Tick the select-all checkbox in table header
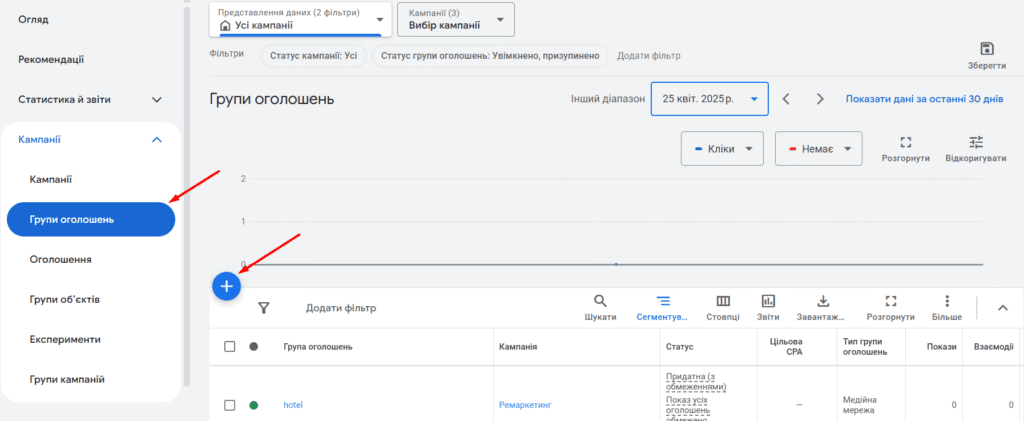This screenshot has width=1024, height=421. [230, 346]
